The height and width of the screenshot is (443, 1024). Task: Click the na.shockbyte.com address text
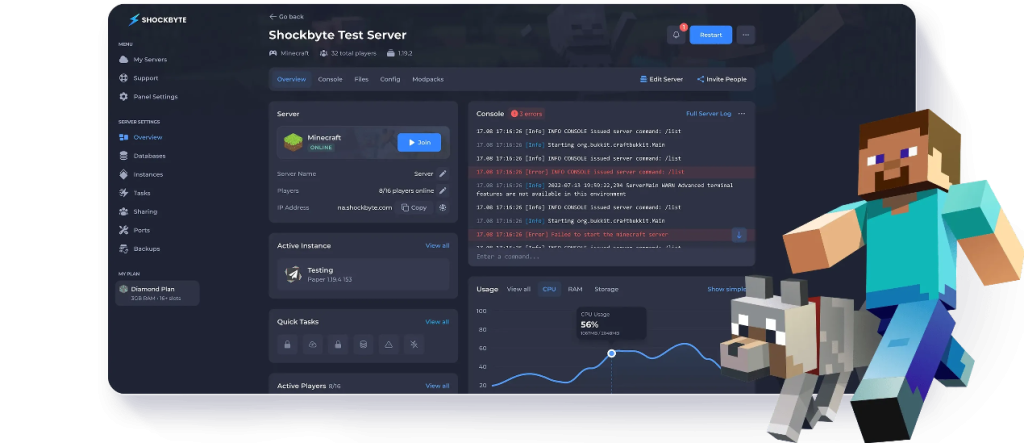pos(364,208)
